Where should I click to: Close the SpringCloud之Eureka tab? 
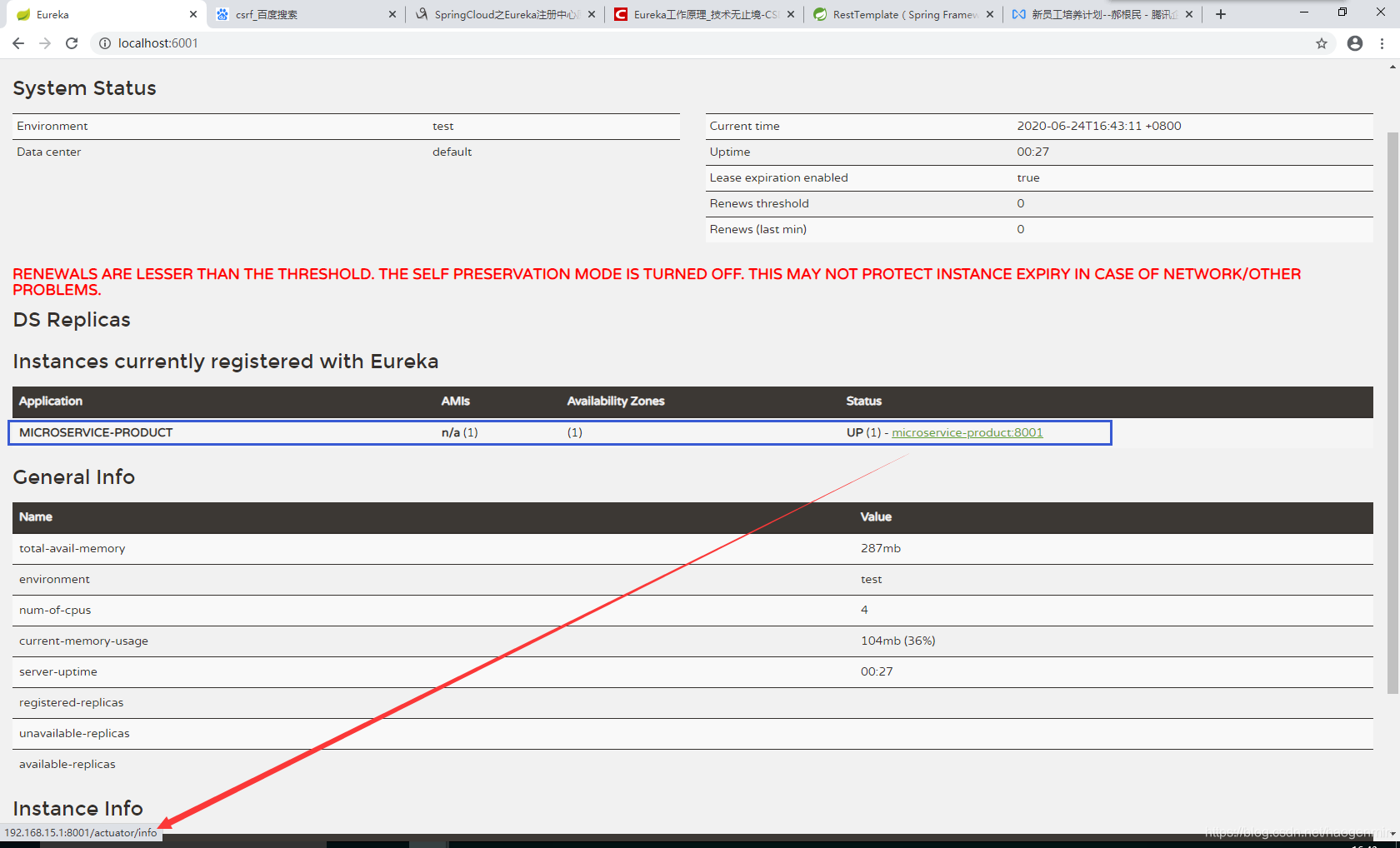click(x=592, y=14)
